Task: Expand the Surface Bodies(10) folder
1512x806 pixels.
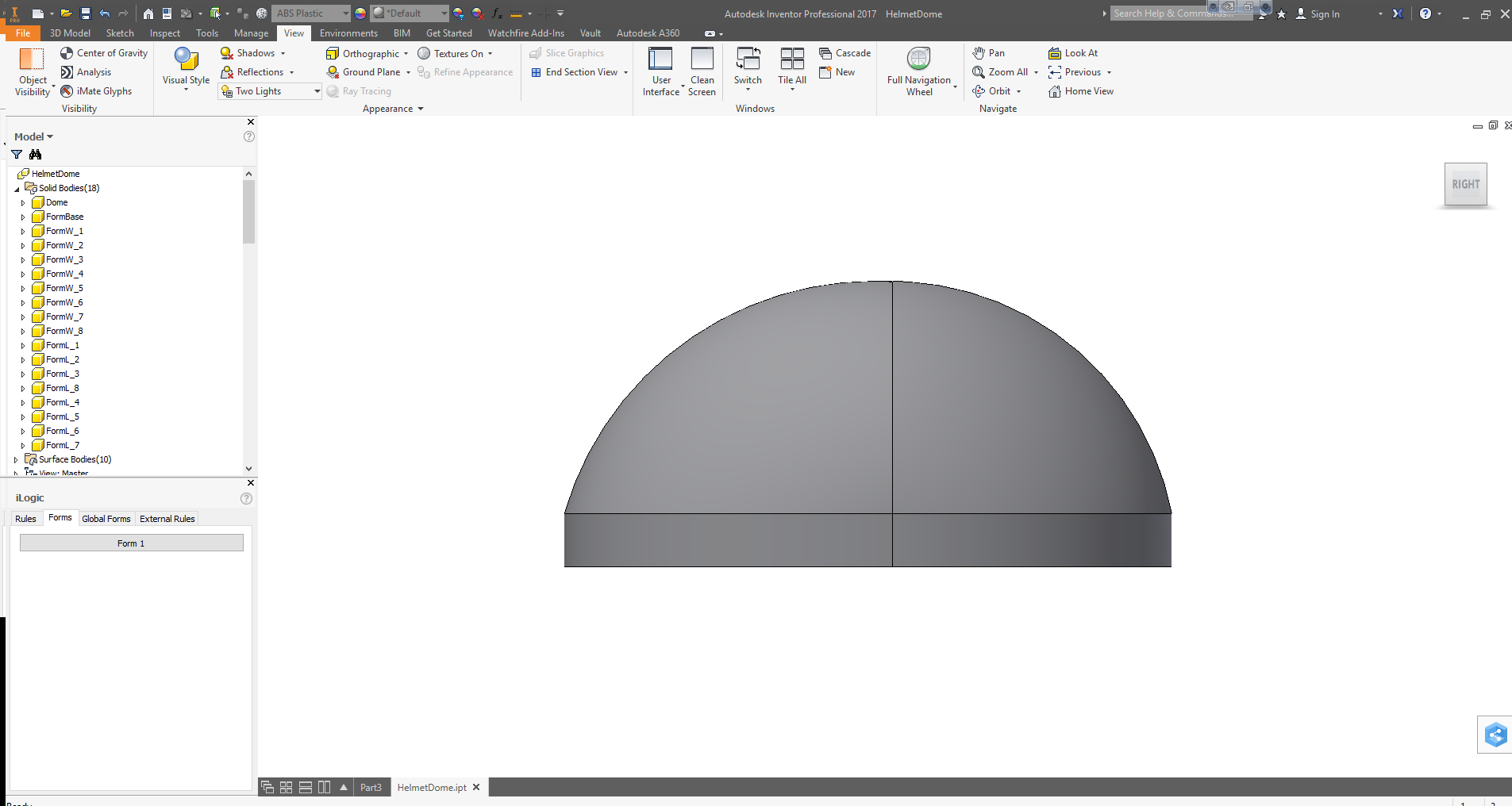Action: point(16,459)
